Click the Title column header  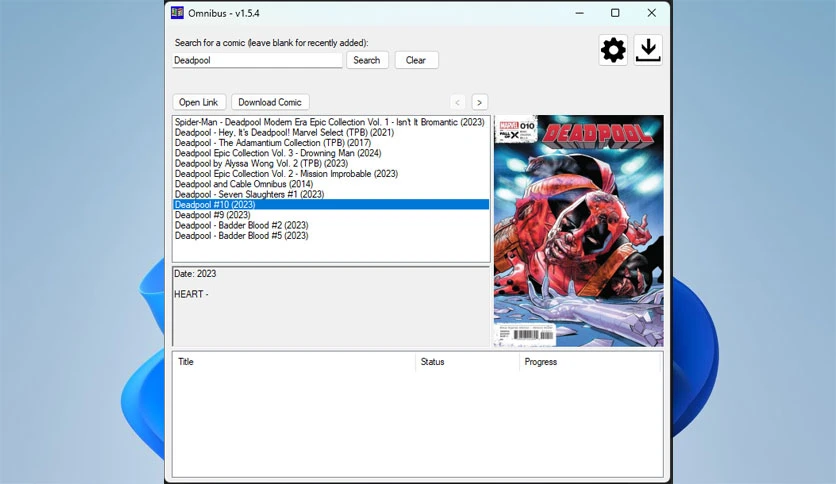click(294, 362)
